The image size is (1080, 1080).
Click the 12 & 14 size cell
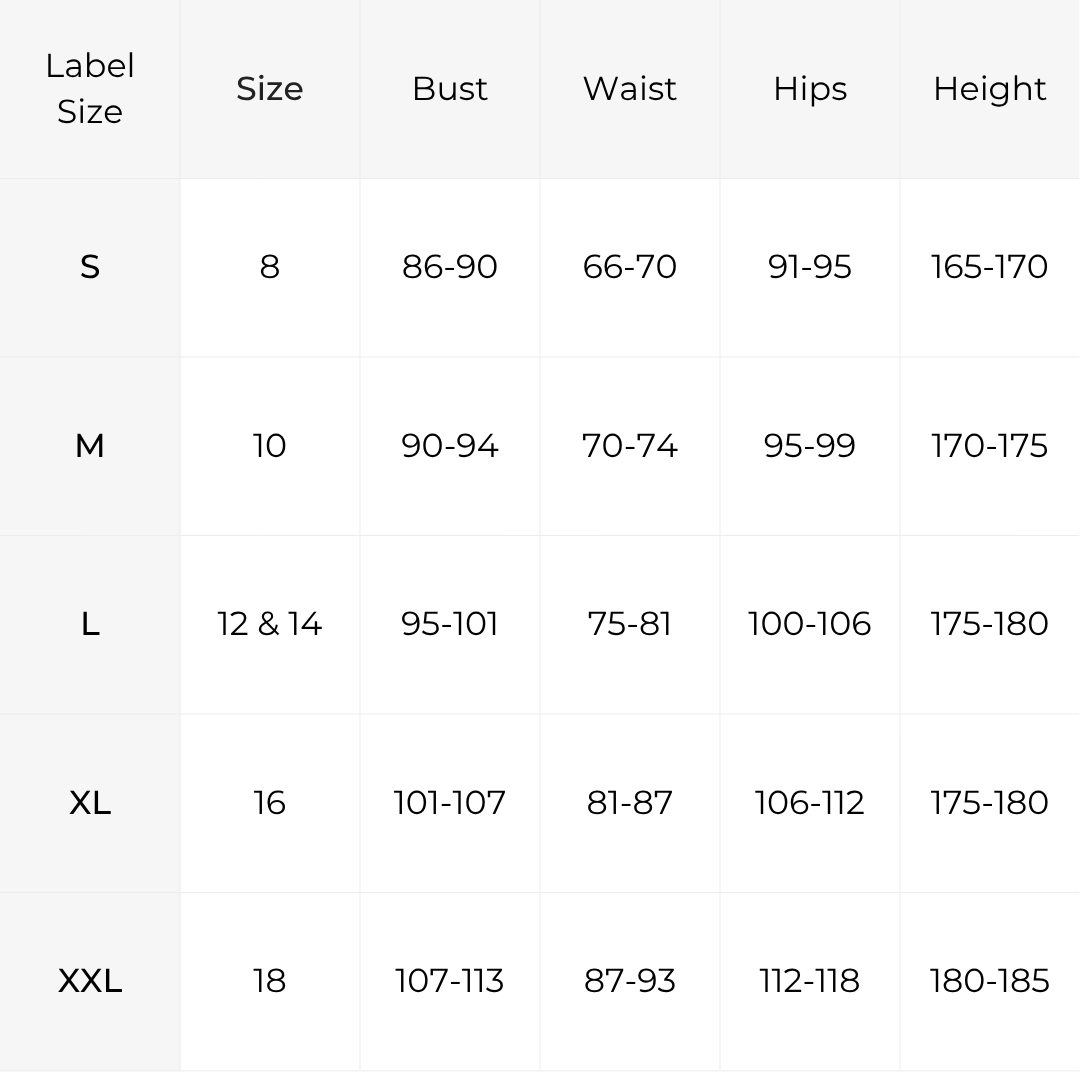coord(269,625)
